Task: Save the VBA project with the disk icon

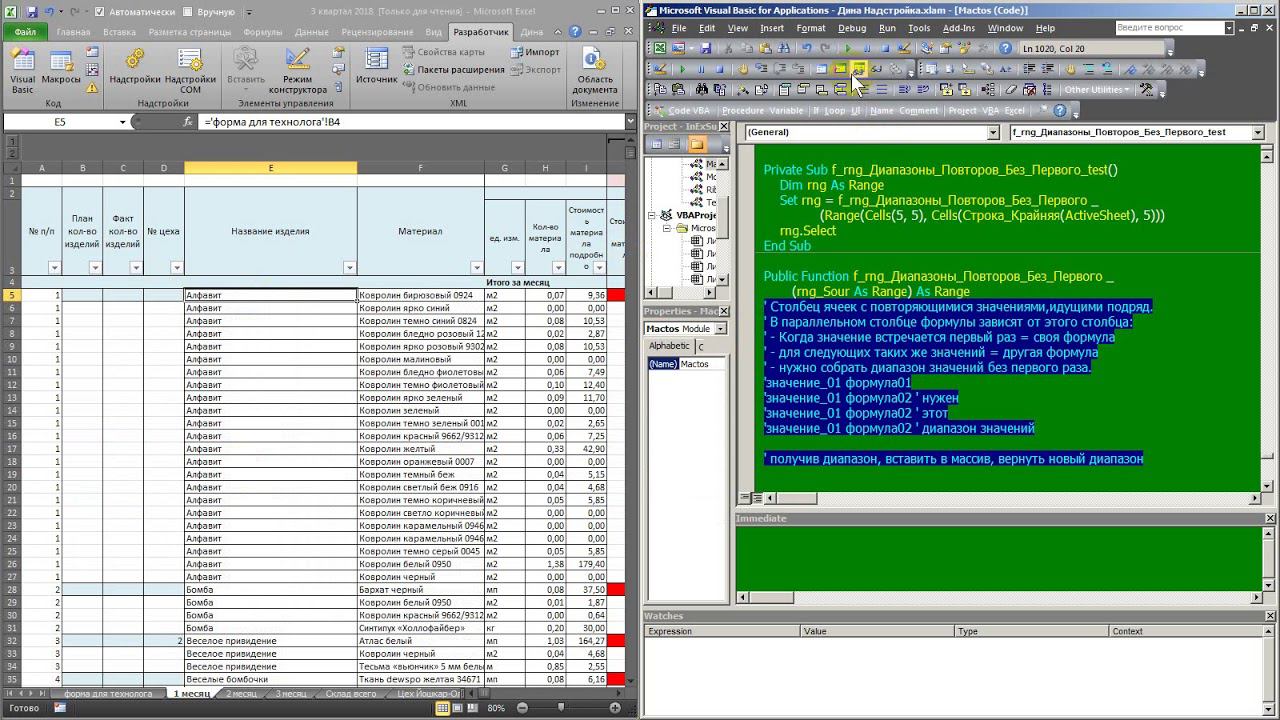Action: [705, 48]
